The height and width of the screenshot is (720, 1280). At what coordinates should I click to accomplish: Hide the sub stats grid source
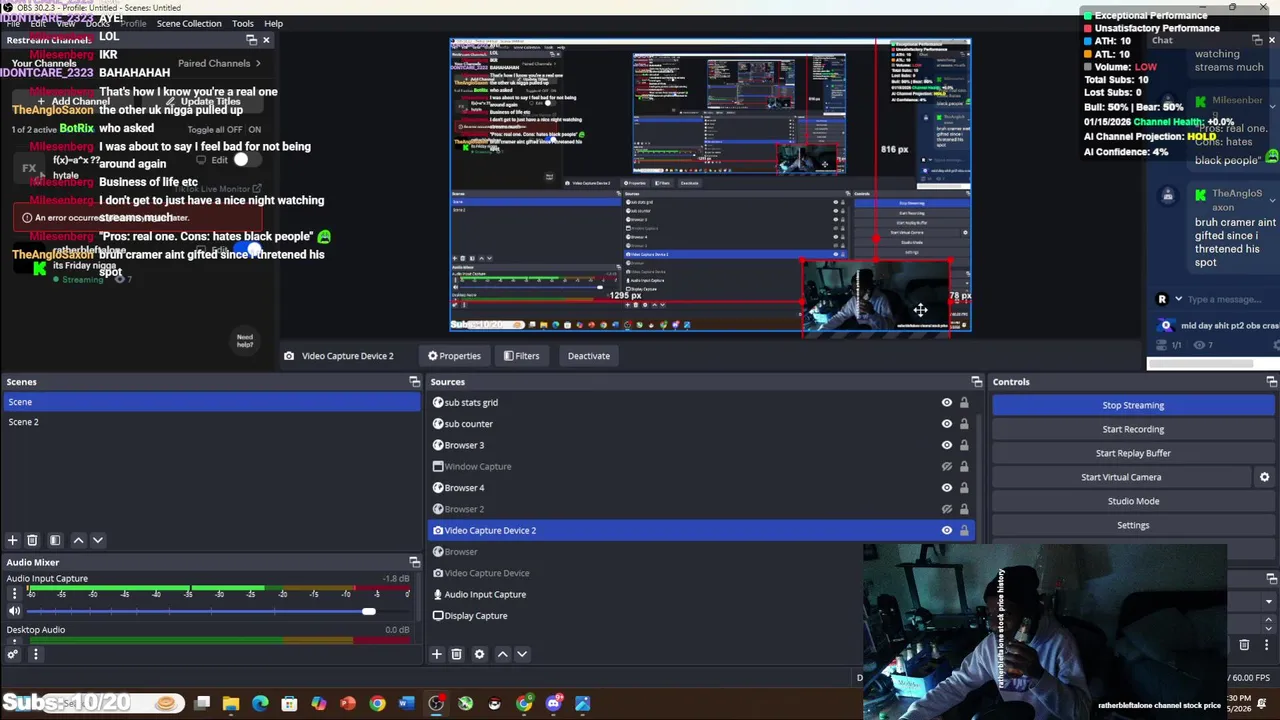click(x=946, y=403)
